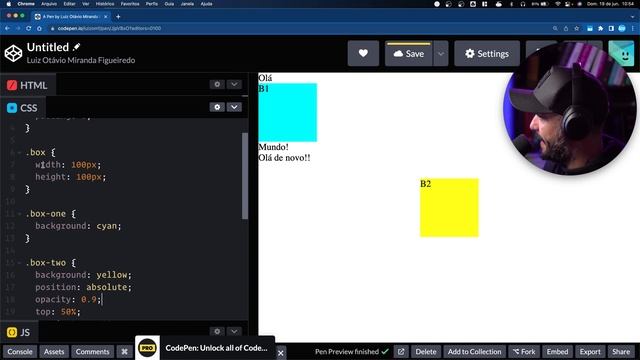Share this pen
The width and height of the screenshot is (640, 360).
click(x=621, y=351)
